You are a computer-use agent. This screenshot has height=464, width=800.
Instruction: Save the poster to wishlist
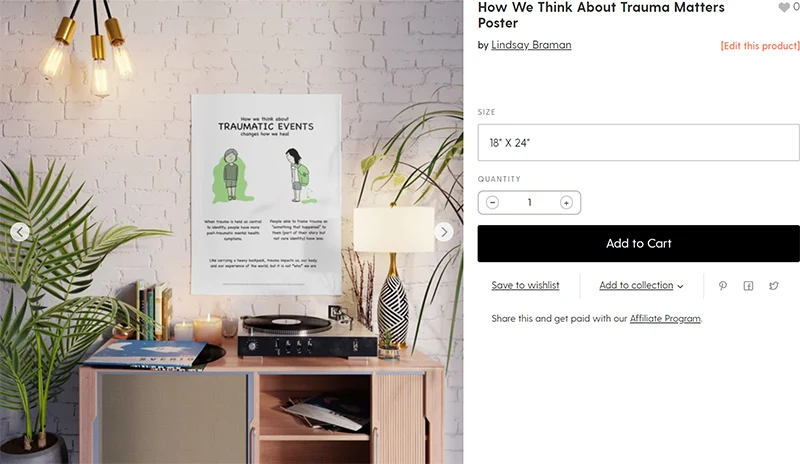(x=525, y=285)
